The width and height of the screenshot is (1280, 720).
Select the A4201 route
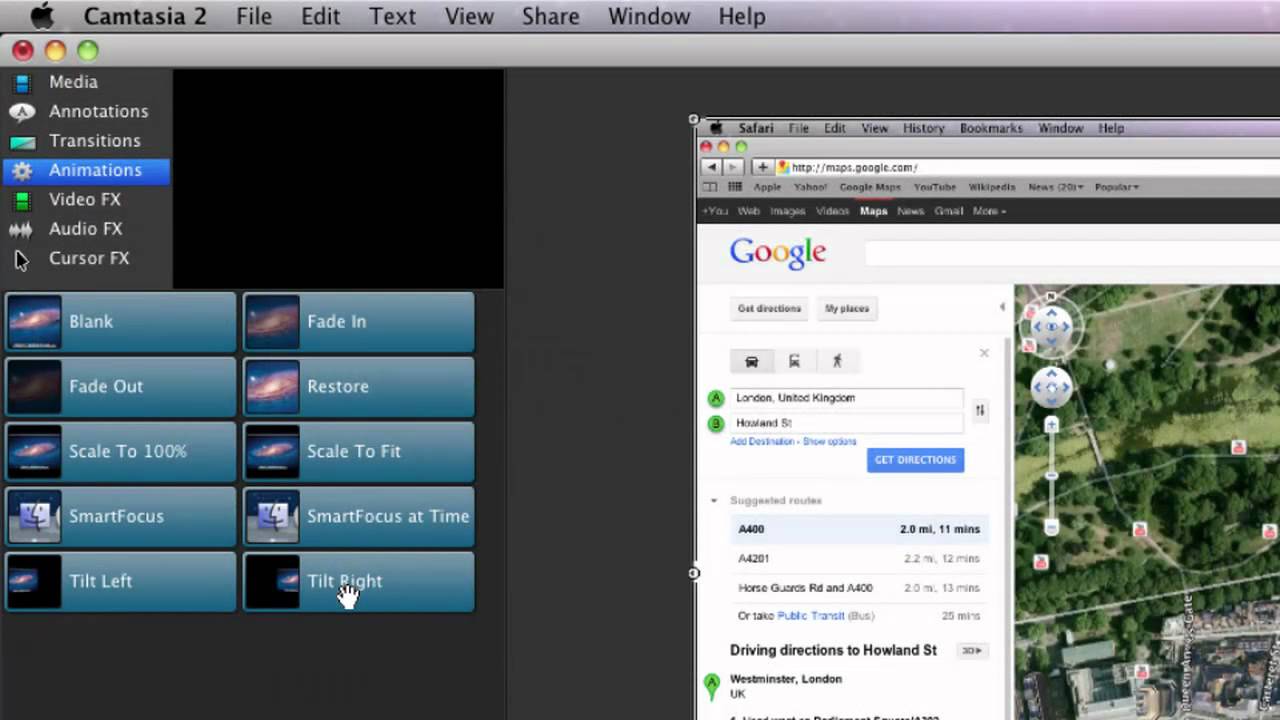pos(859,559)
